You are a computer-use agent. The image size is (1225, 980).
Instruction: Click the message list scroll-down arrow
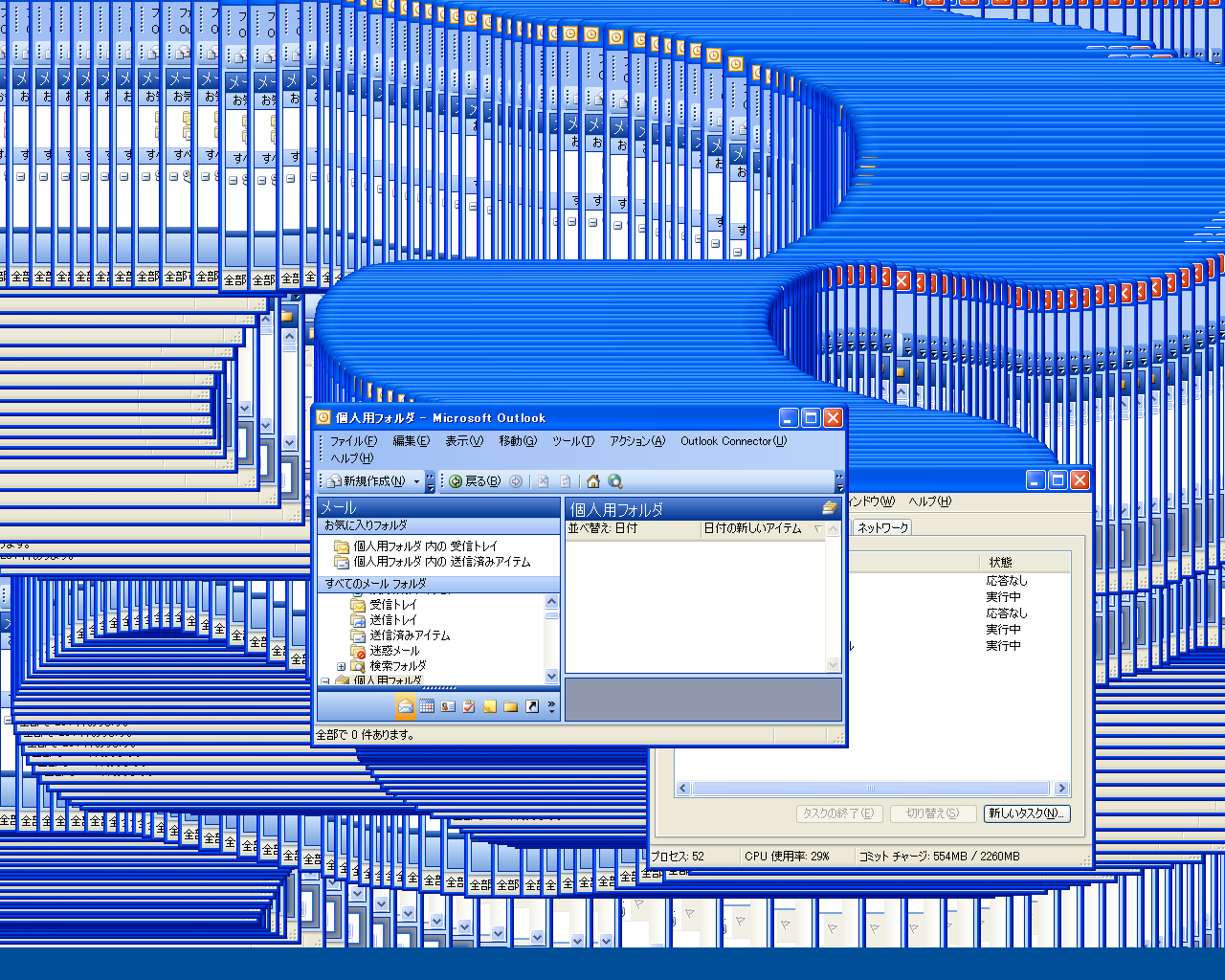click(833, 665)
